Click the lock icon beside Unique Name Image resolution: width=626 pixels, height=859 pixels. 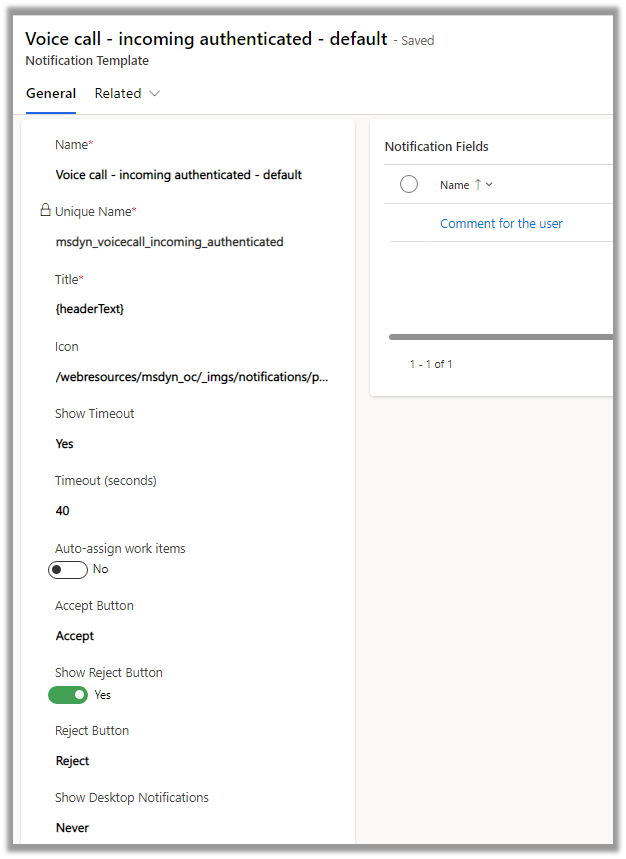45,211
